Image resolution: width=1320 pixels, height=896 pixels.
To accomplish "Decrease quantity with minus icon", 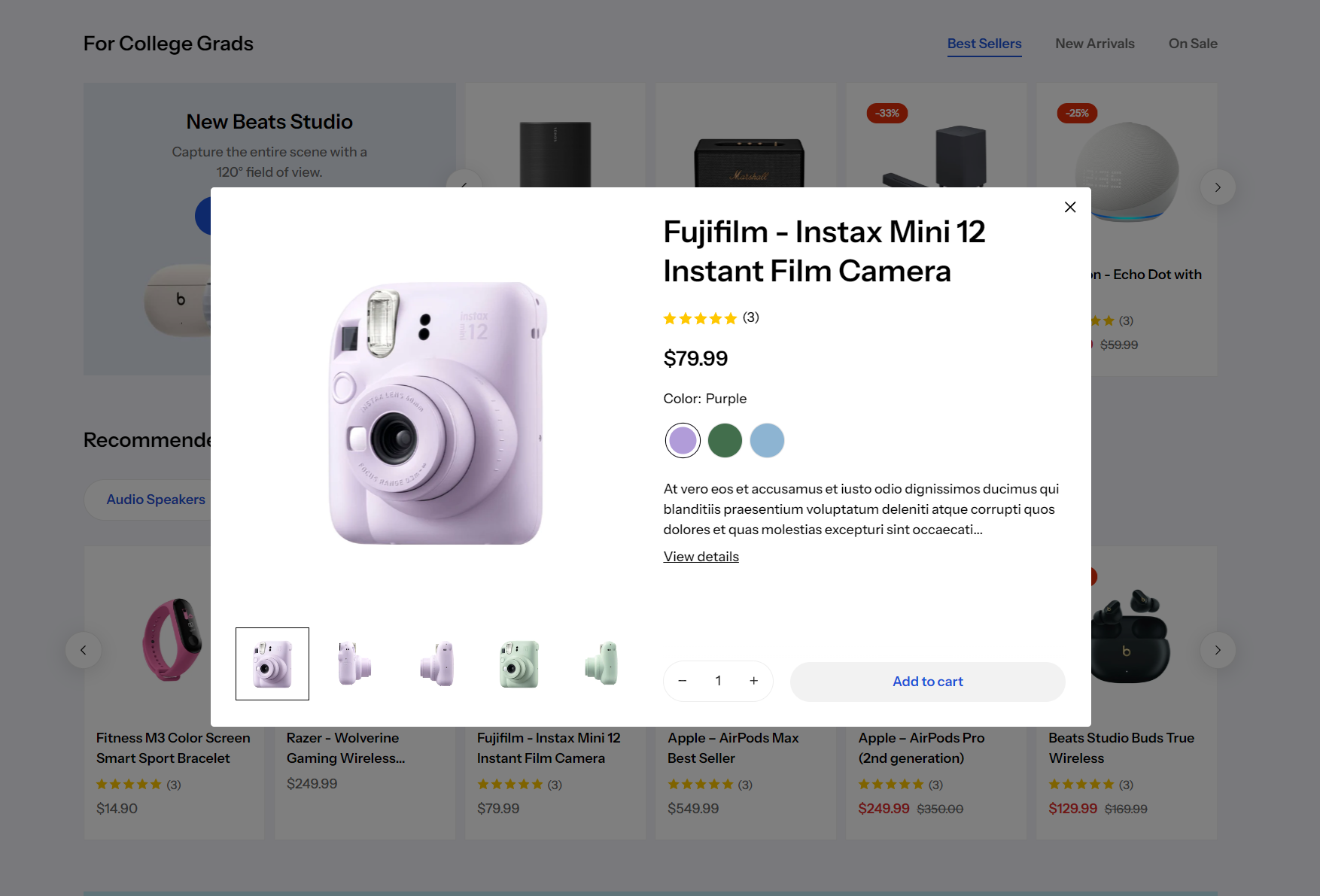I will pos(683,681).
